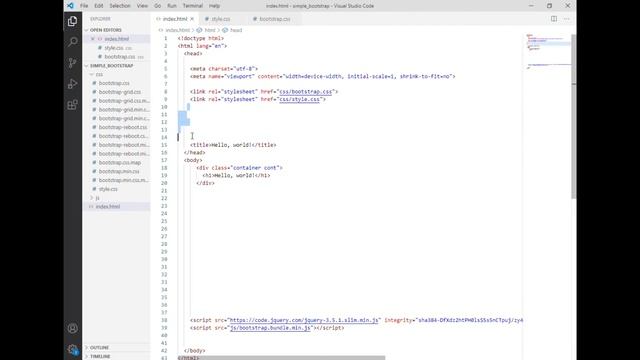640x360 pixels.
Task: Collapse the Open Editors section
Action: click(105, 30)
